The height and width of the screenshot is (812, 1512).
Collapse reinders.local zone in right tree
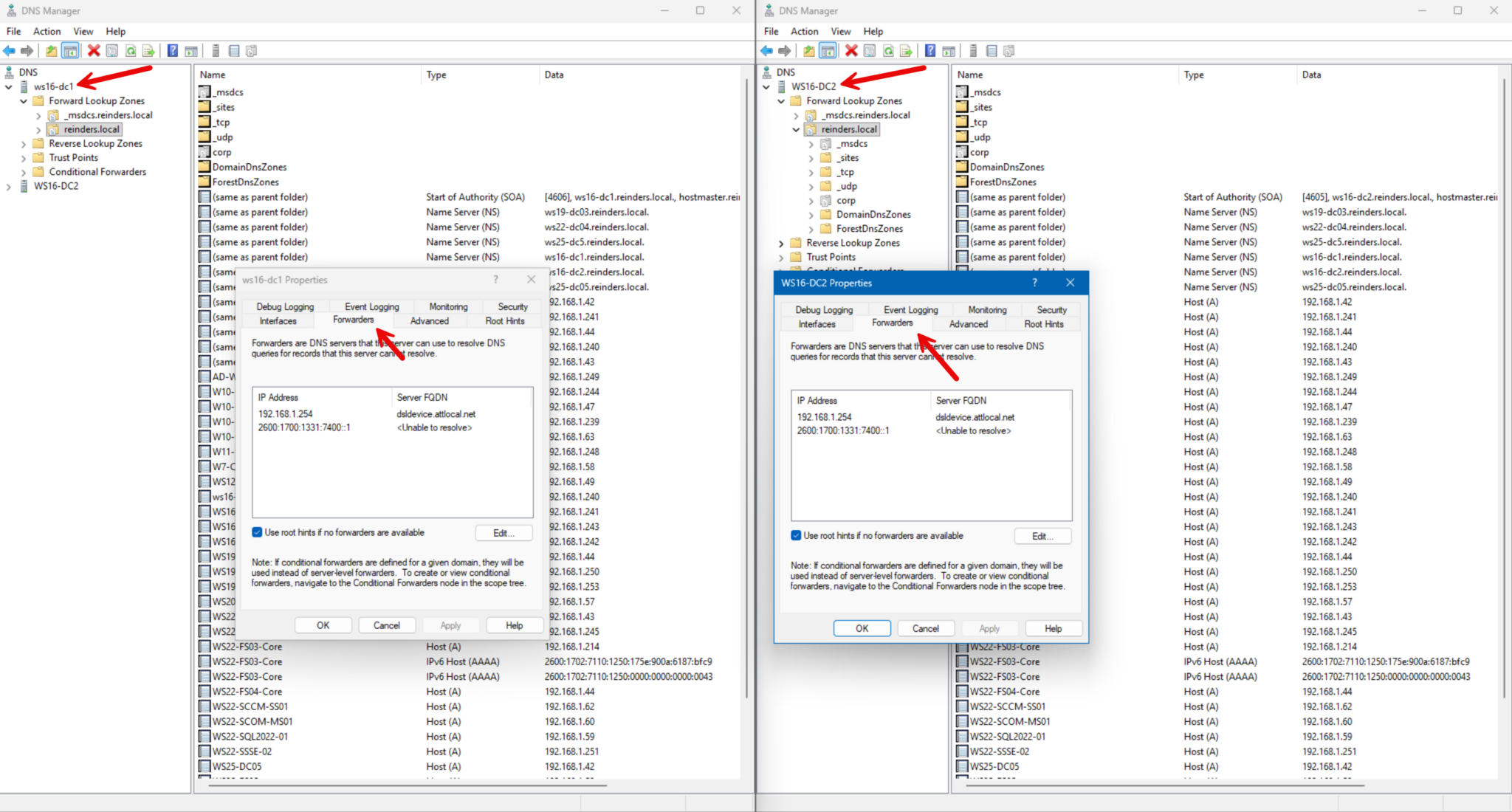[796, 129]
